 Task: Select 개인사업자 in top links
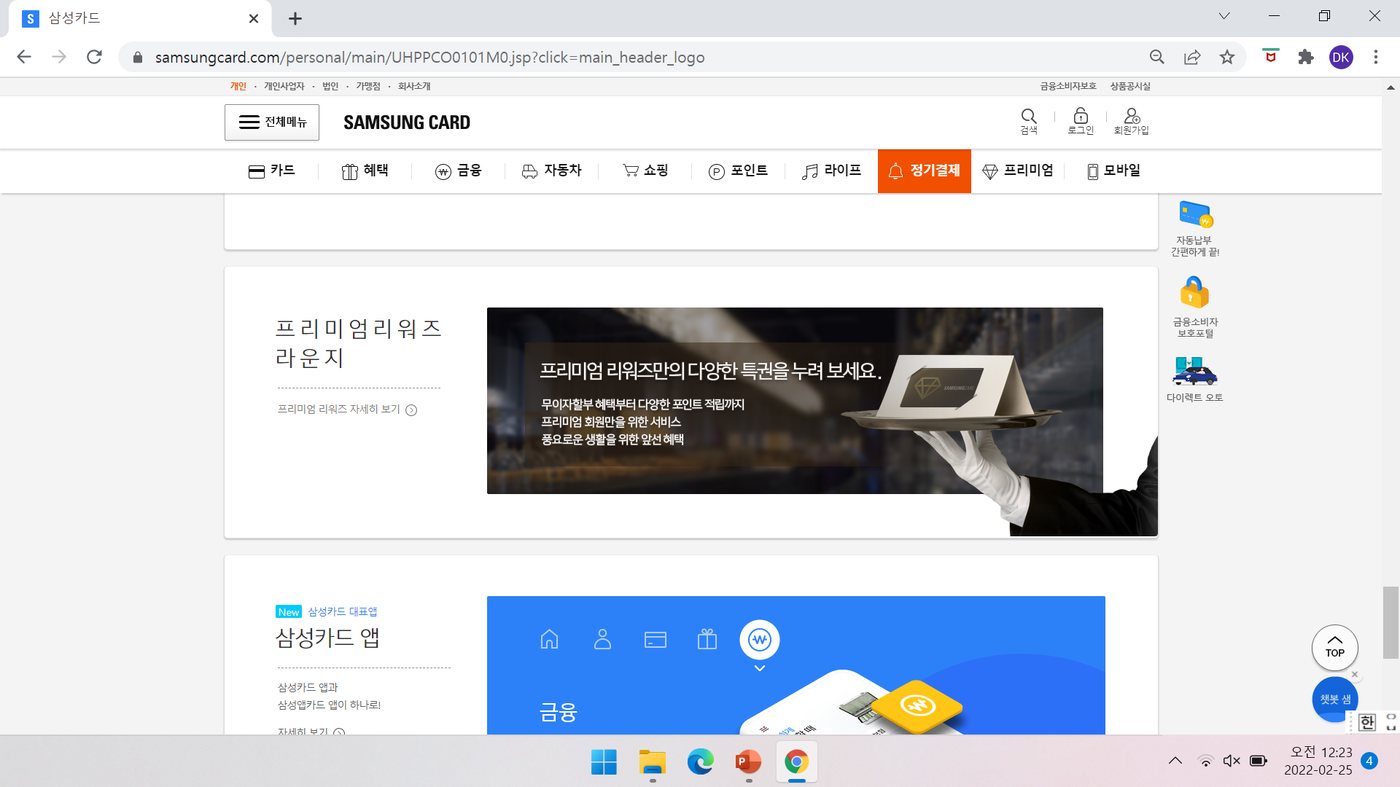284,87
